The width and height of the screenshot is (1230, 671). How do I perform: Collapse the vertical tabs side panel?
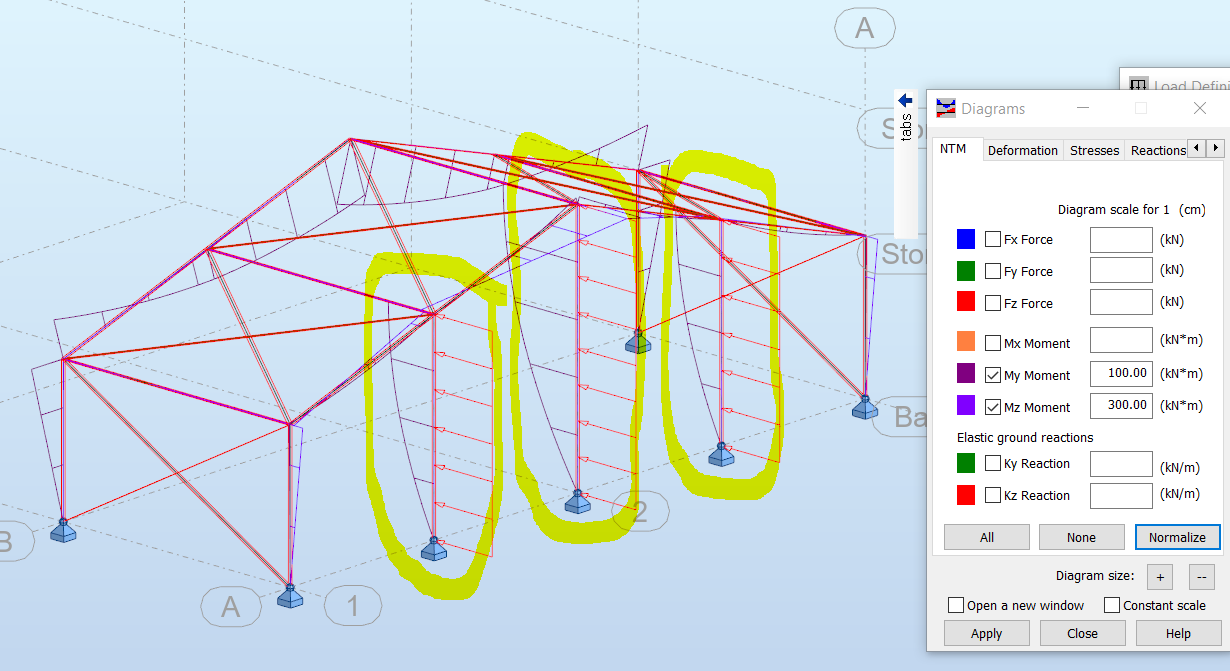[905, 99]
